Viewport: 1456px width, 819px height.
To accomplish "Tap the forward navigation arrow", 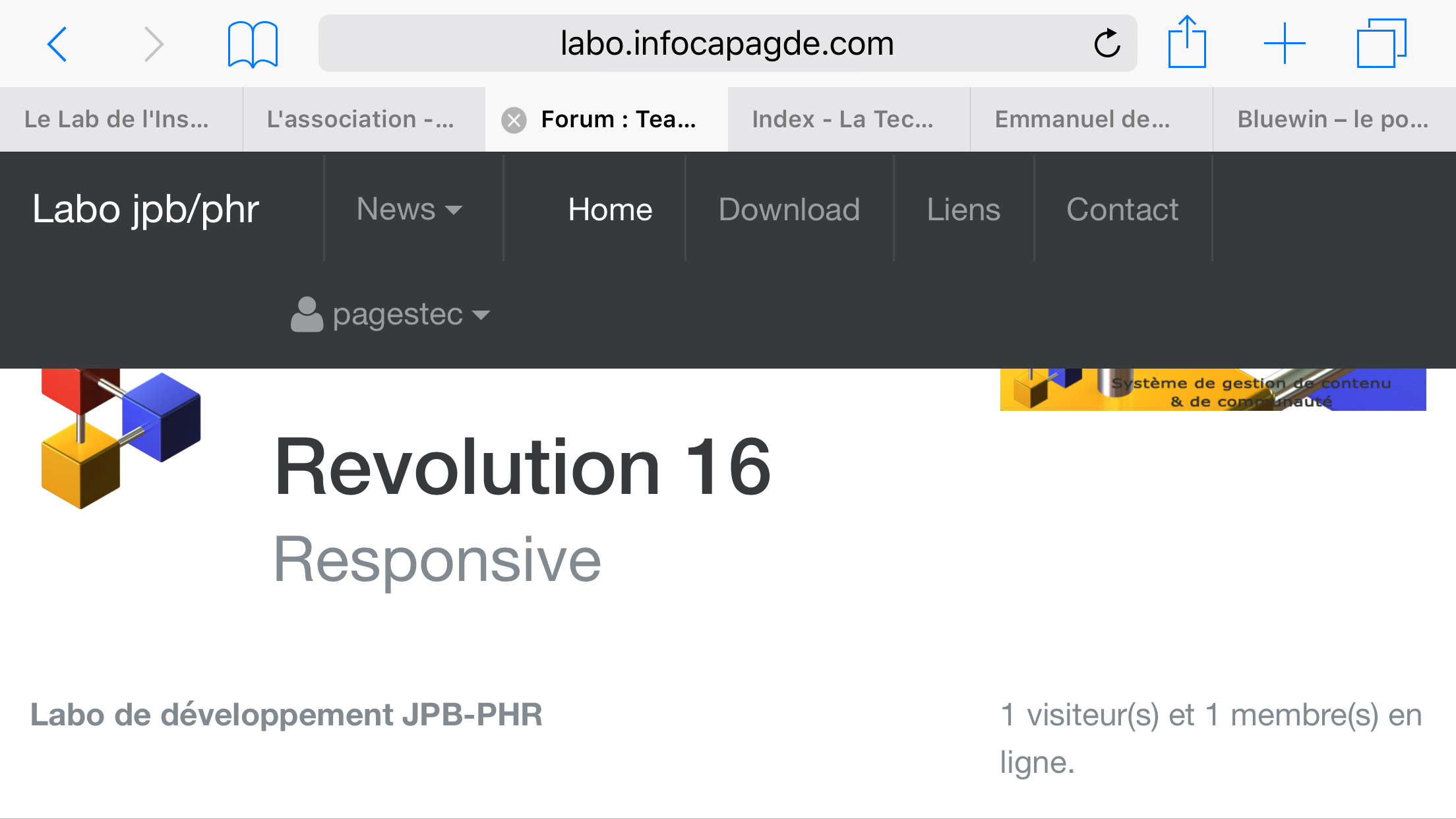I will click(x=153, y=44).
